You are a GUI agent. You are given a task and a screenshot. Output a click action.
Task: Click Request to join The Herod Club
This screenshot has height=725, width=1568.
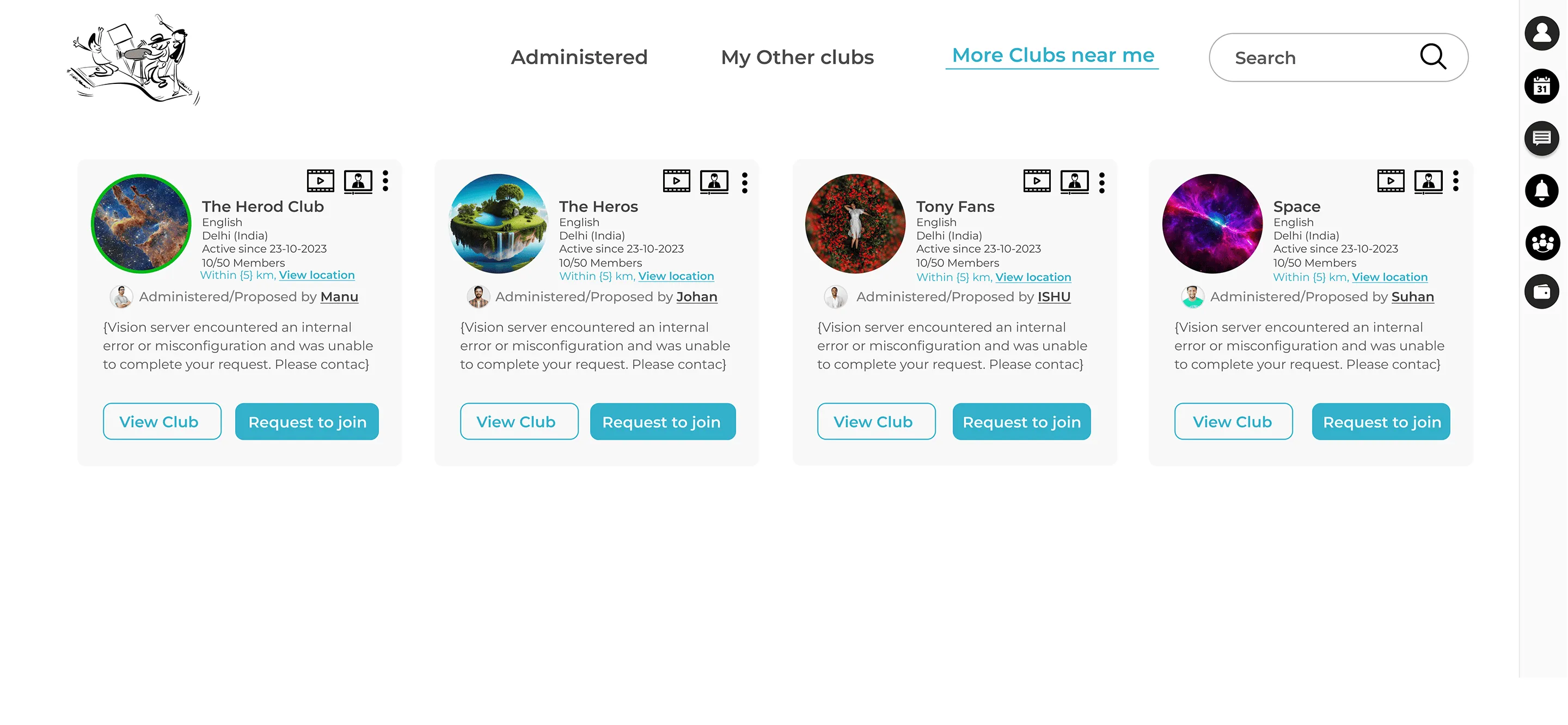pos(307,421)
